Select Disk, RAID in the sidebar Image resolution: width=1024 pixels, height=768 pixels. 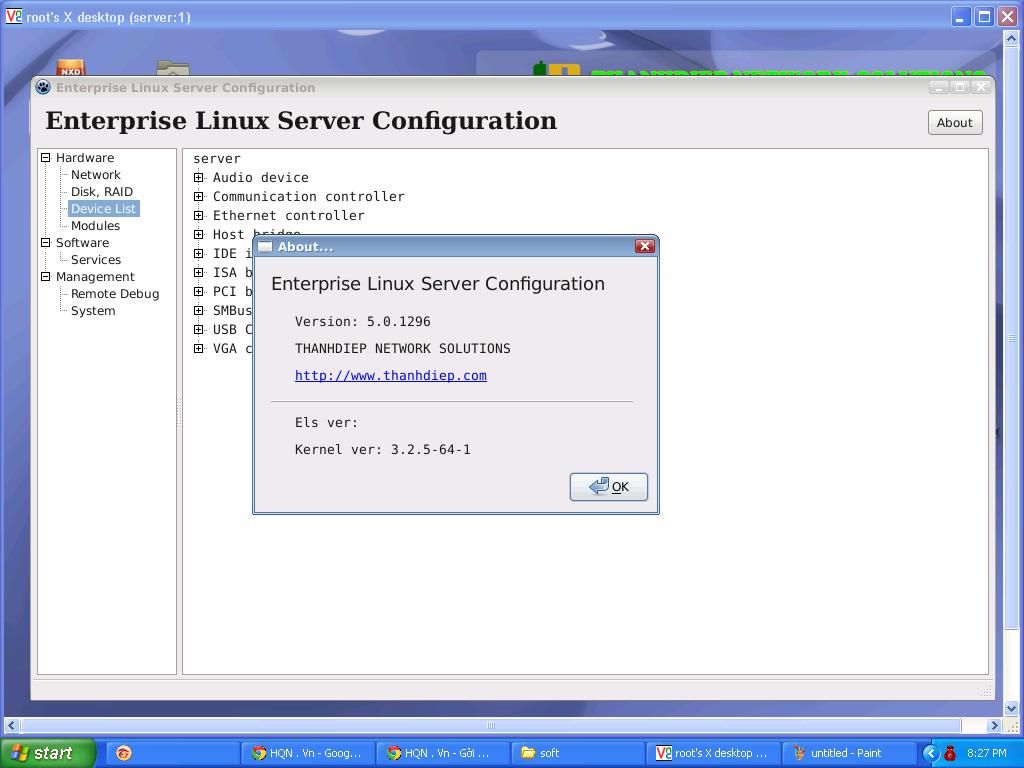pyautogui.click(x=101, y=192)
